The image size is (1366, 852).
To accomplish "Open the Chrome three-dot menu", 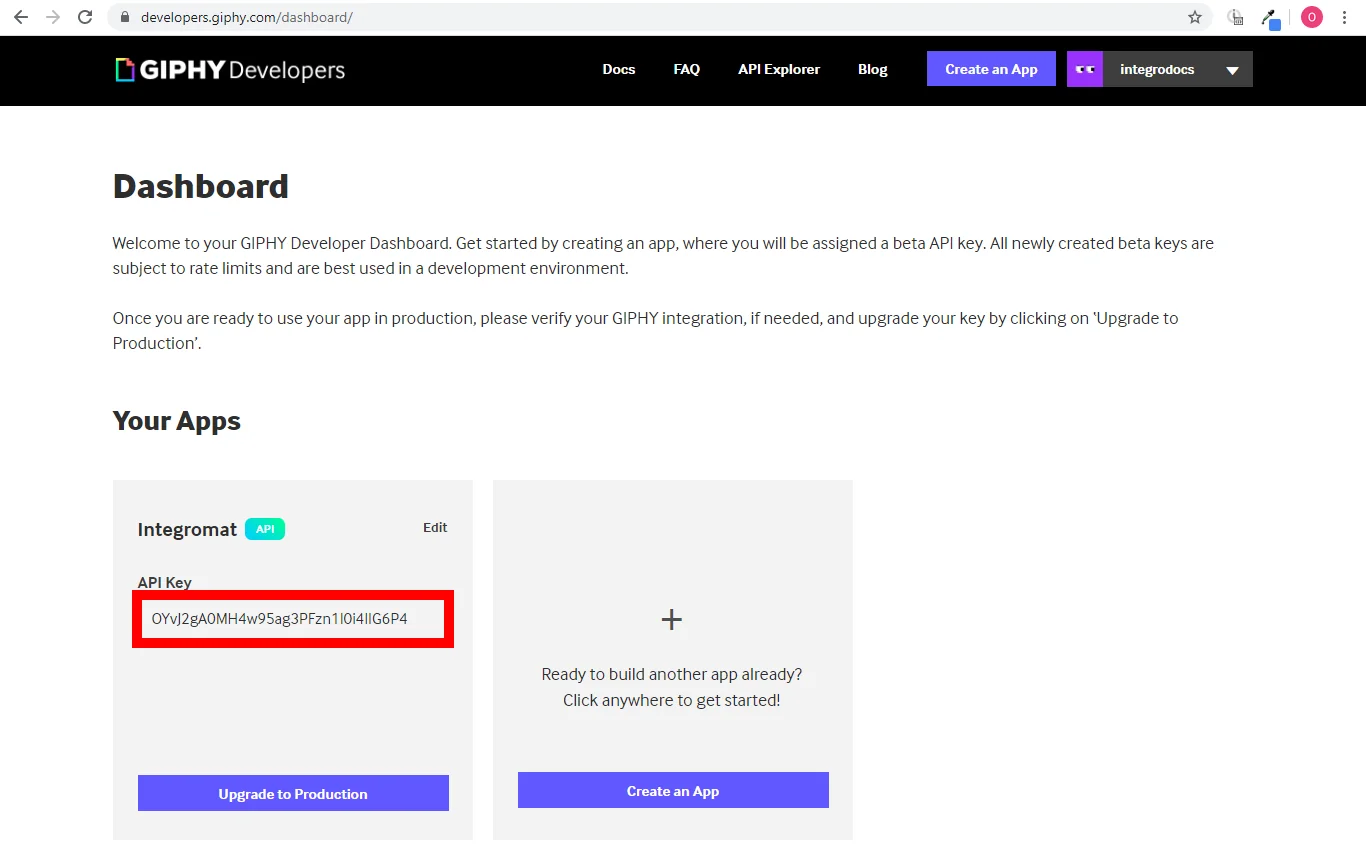I will (x=1345, y=17).
